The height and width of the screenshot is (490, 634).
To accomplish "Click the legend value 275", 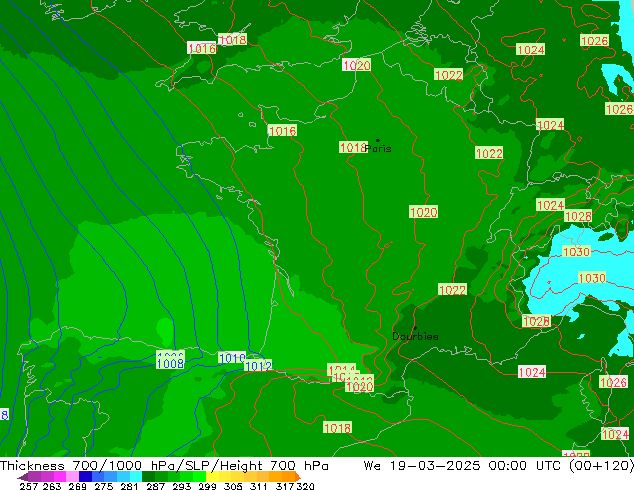I will tap(104, 486).
